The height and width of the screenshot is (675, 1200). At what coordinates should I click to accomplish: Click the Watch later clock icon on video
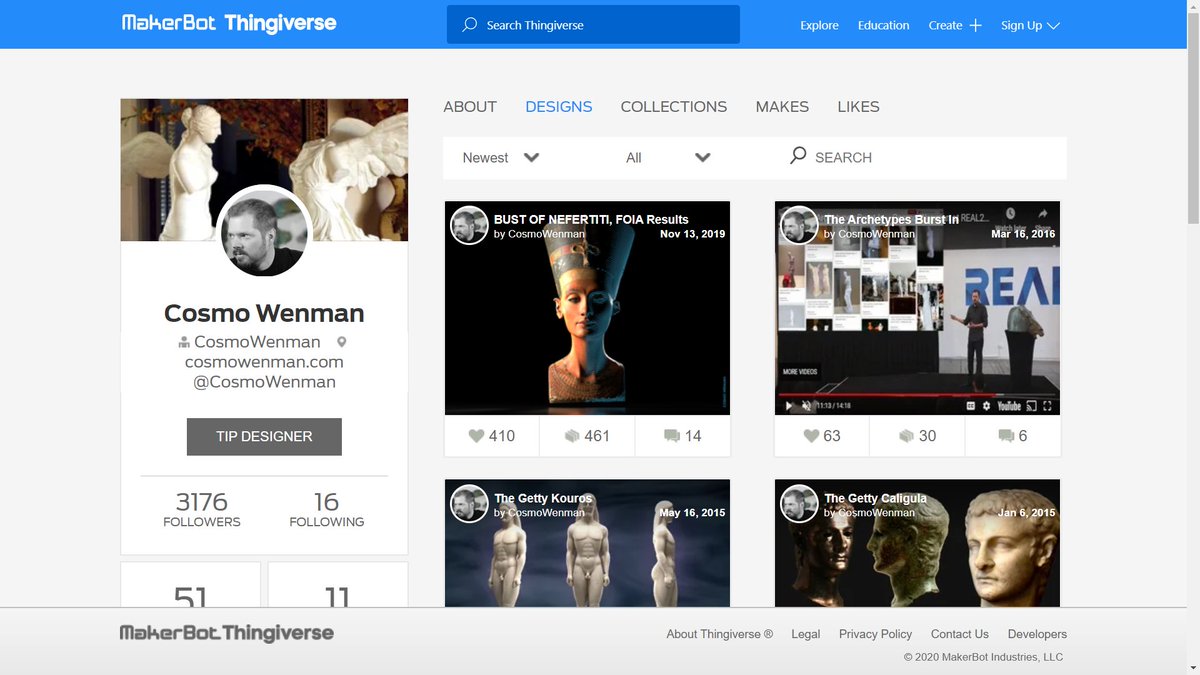pyautogui.click(x=1011, y=213)
